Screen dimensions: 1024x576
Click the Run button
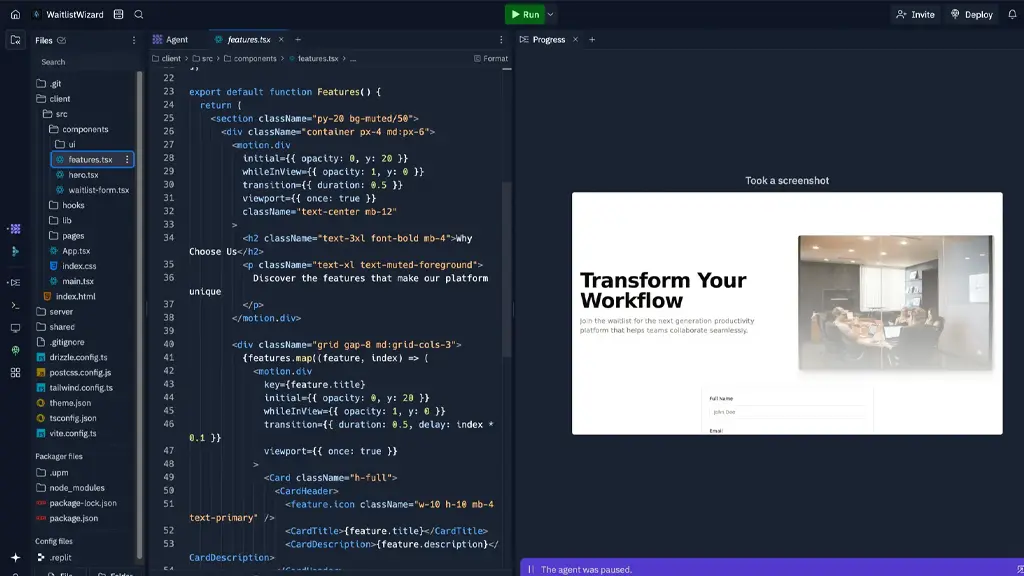pyautogui.click(x=524, y=14)
